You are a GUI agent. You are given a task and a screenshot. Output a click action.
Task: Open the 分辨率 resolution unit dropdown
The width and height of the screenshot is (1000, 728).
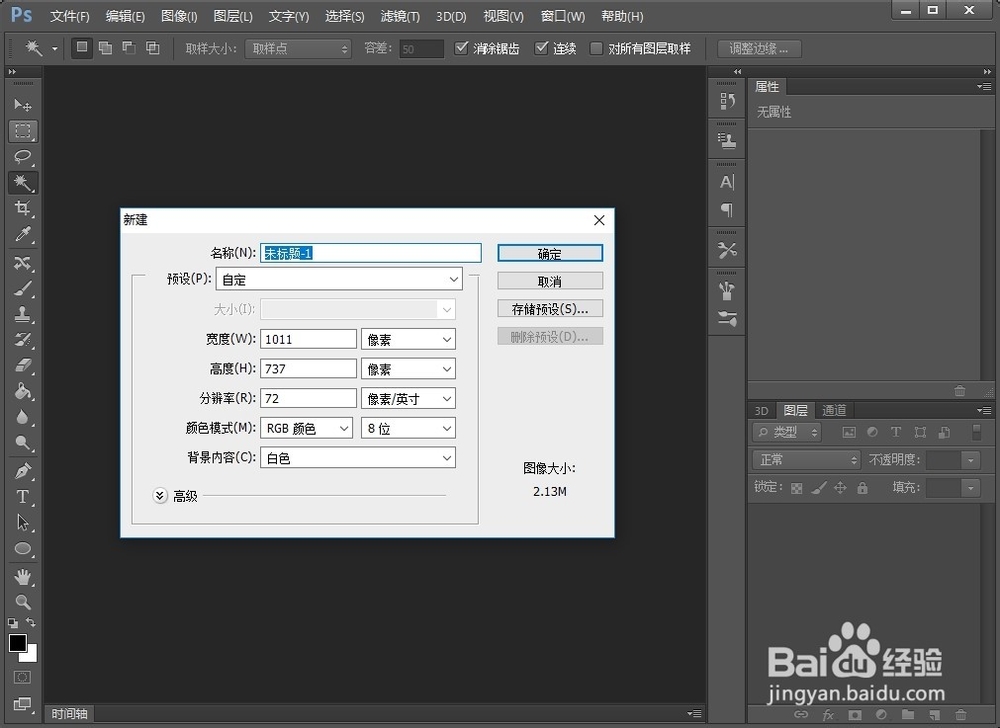(x=408, y=398)
